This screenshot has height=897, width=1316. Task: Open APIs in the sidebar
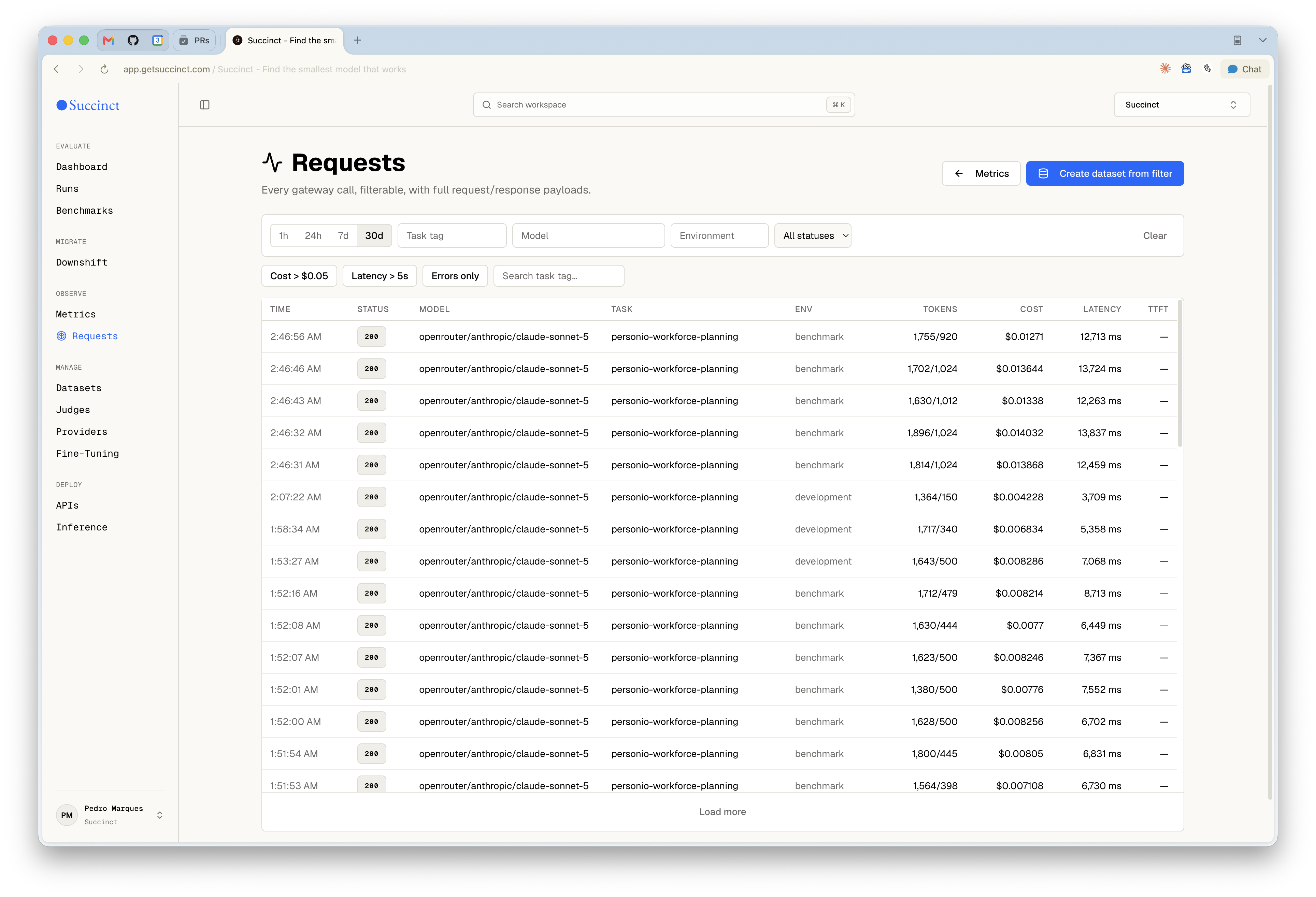click(x=67, y=505)
